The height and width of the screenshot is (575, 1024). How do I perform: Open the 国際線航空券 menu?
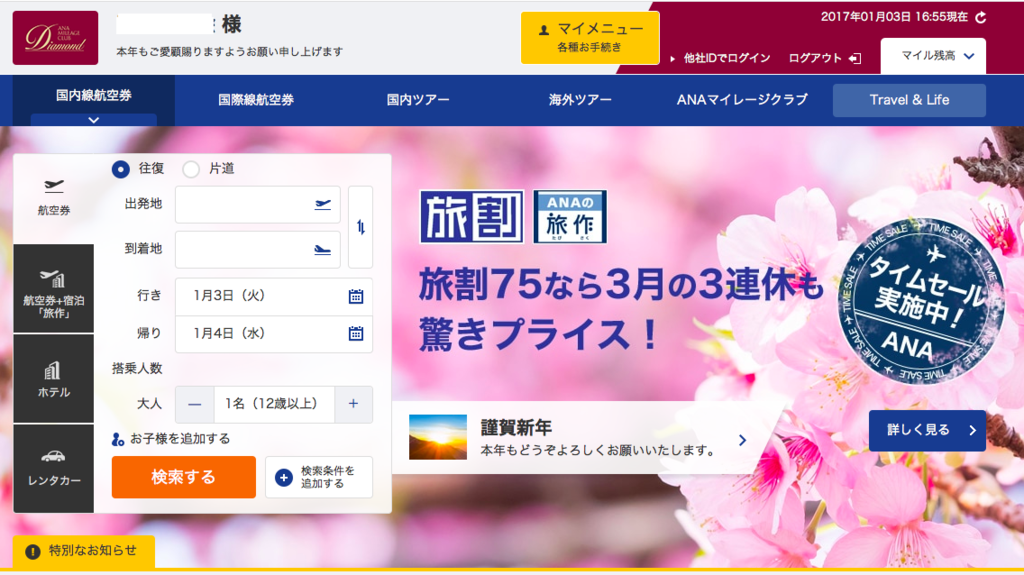tap(256, 100)
